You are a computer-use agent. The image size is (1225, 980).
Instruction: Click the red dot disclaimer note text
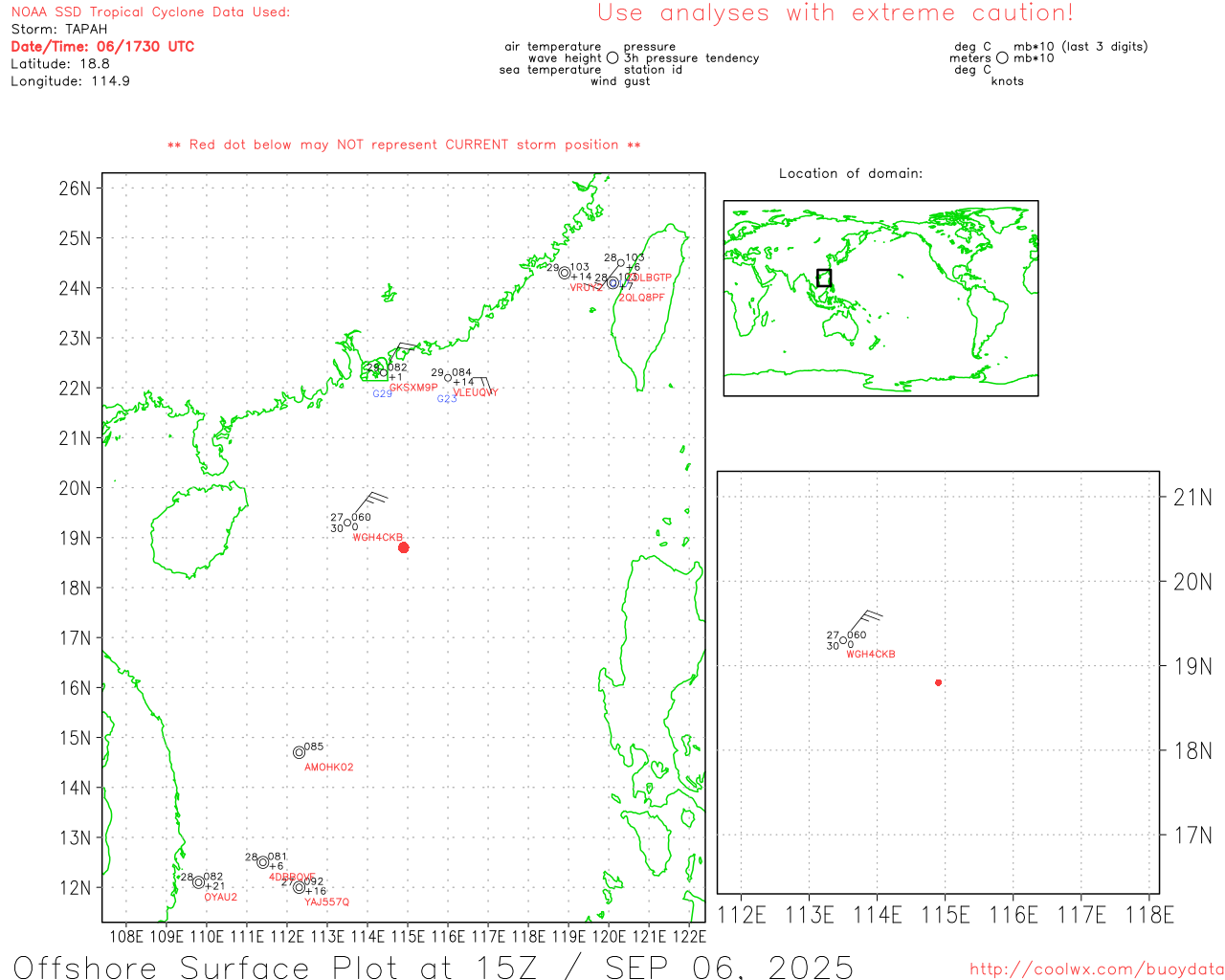pyautogui.click(x=404, y=145)
